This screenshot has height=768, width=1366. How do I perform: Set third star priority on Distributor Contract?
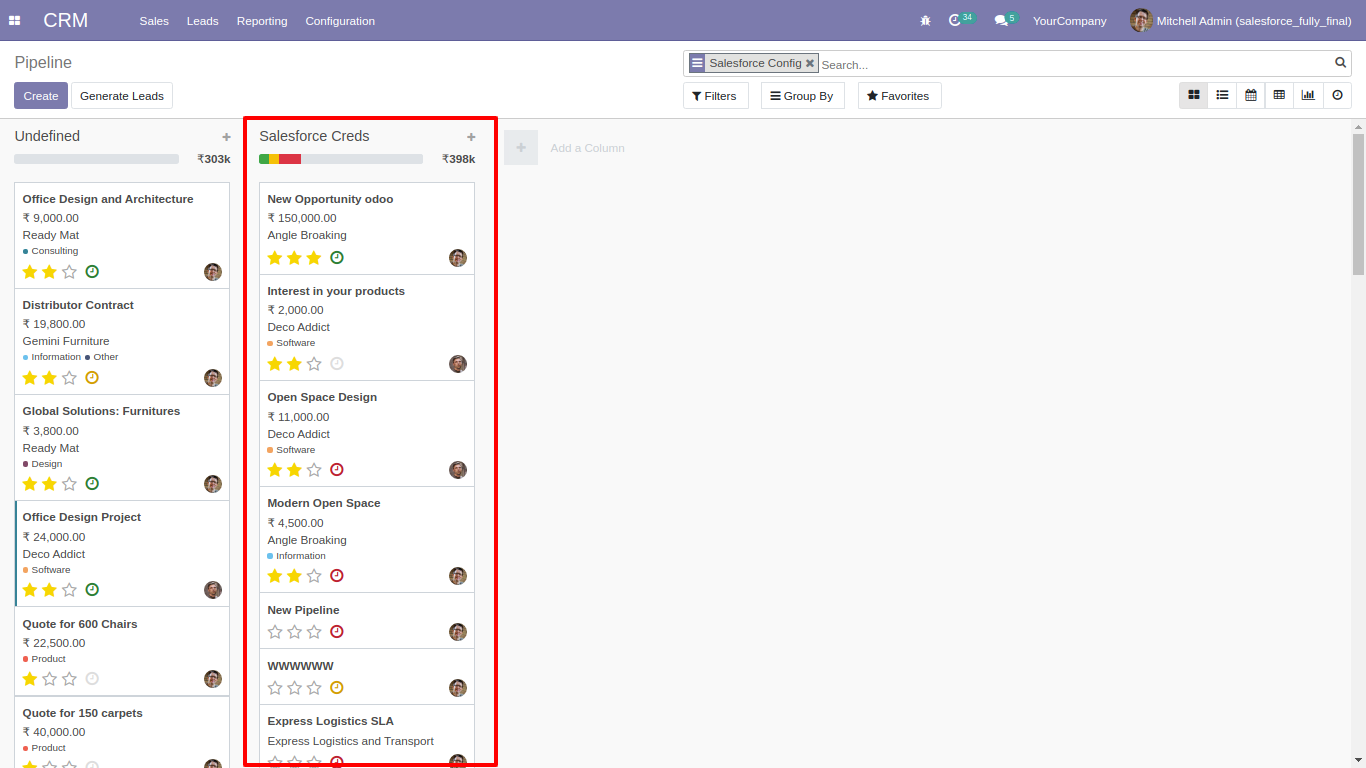(x=69, y=378)
